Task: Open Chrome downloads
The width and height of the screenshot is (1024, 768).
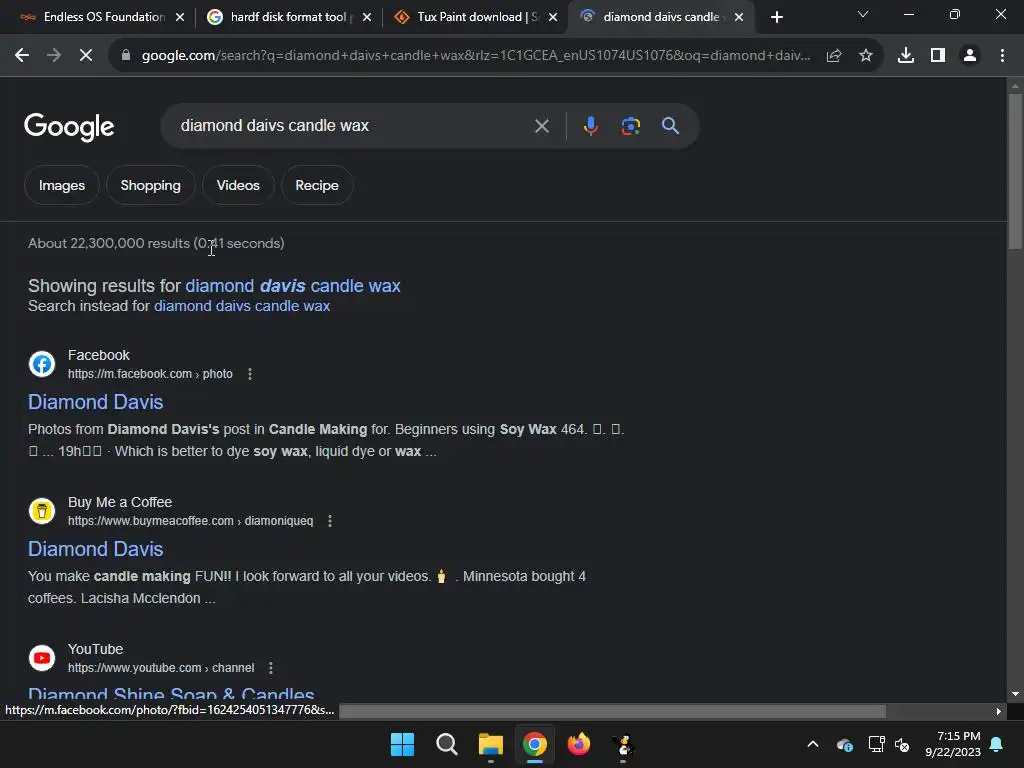Action: [x=906, y=56]
